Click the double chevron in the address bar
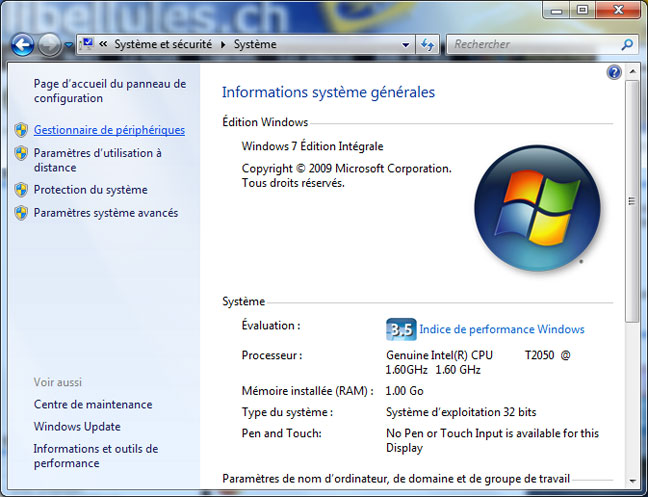The width and height of the screenshot is (648, 497). [103, 44]
